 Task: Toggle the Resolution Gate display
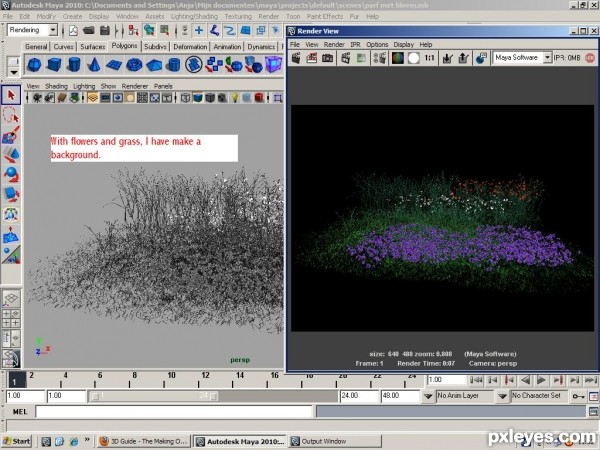tap(117, 98)
